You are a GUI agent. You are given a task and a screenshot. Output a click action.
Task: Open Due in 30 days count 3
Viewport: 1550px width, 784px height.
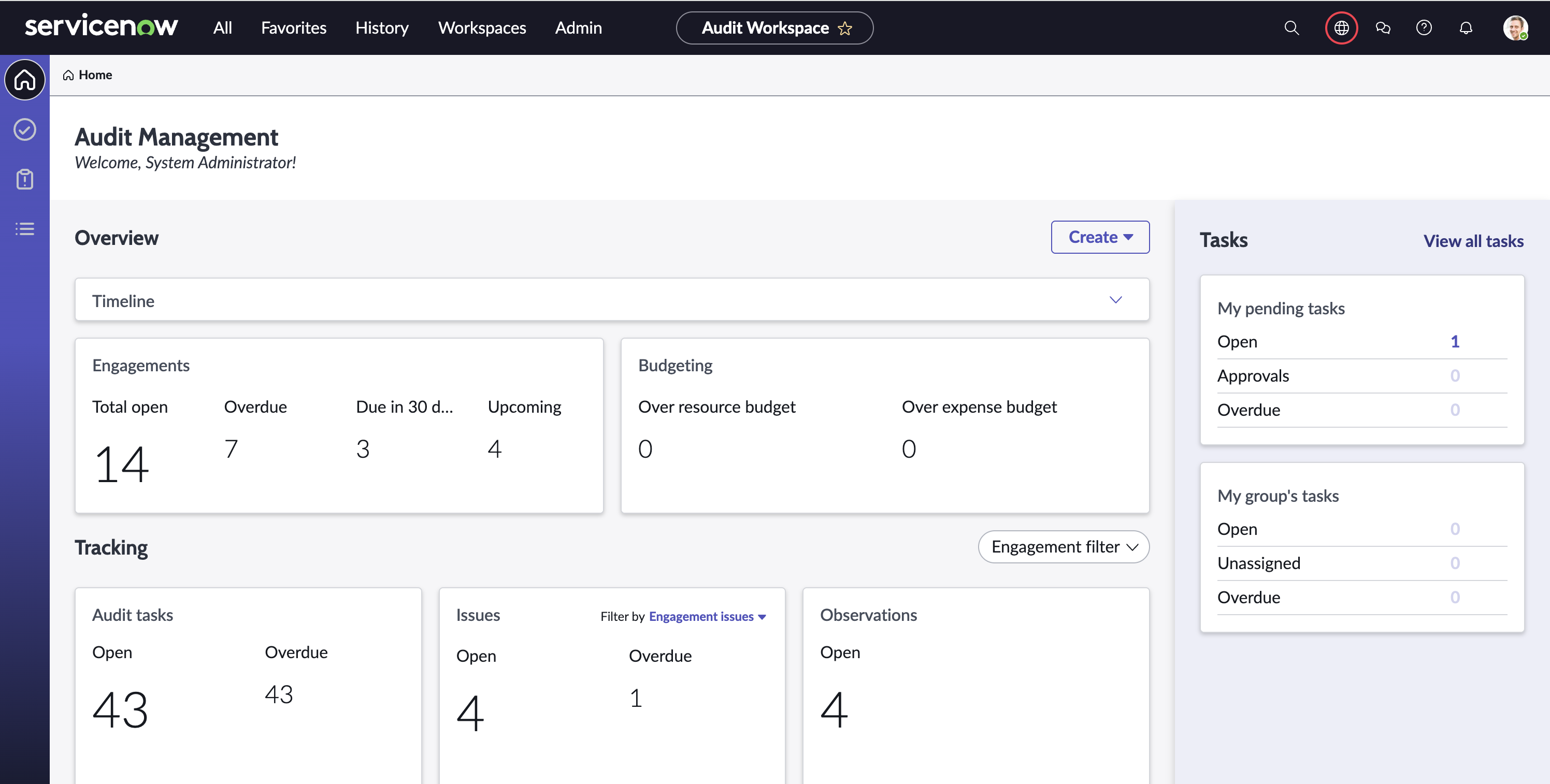[x=363, y=449]
